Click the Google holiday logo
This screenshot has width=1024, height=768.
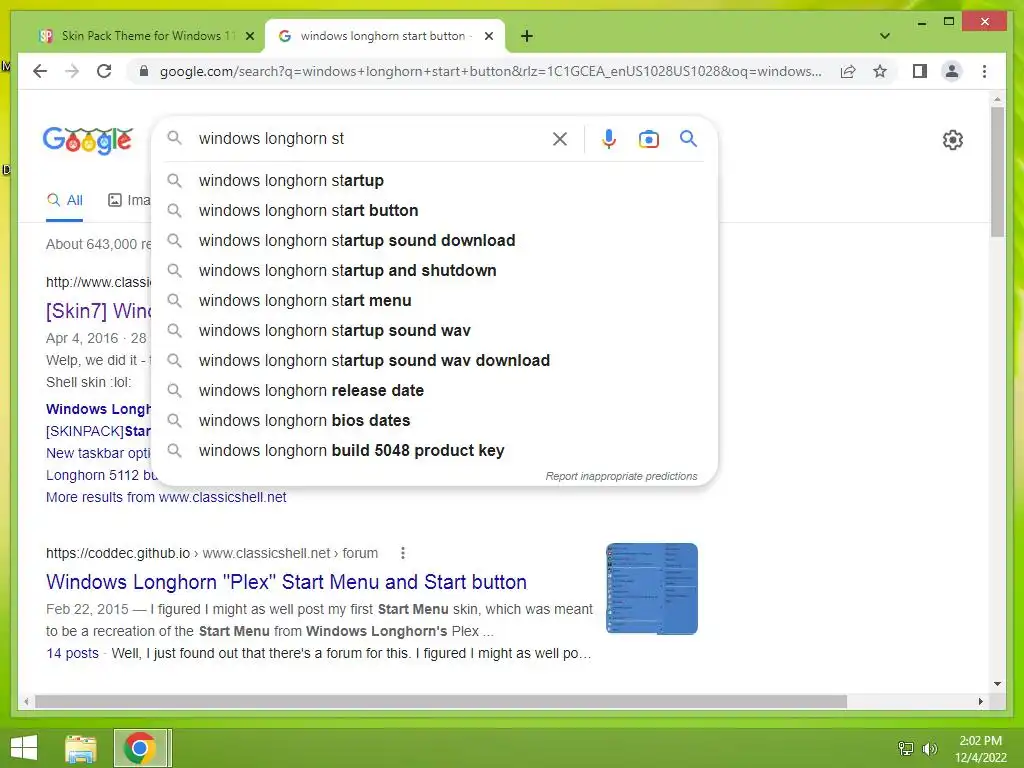pyautogui.click(x=88, y=140)
